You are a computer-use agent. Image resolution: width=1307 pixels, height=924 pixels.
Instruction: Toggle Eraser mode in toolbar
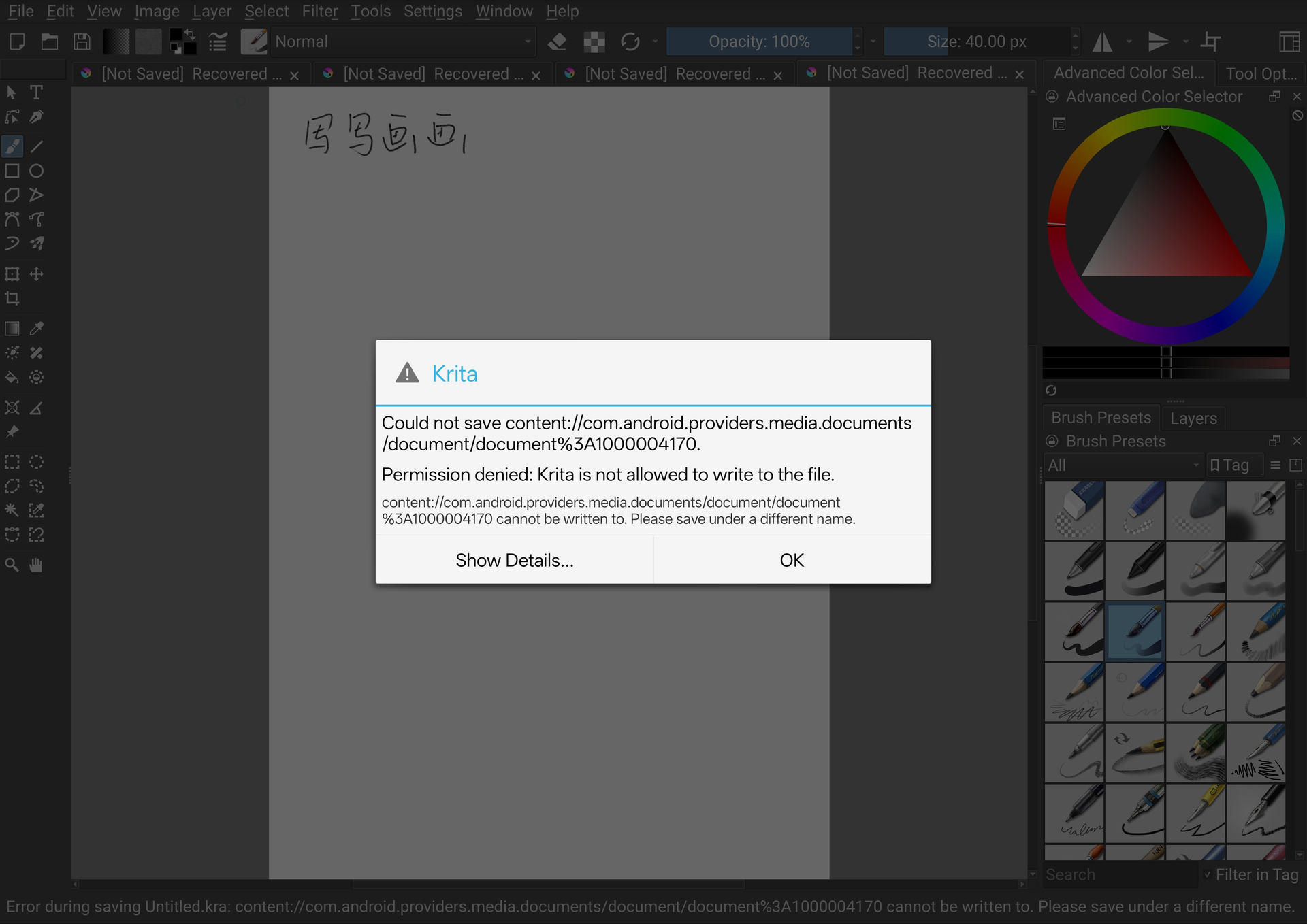(x=558, y=42)
